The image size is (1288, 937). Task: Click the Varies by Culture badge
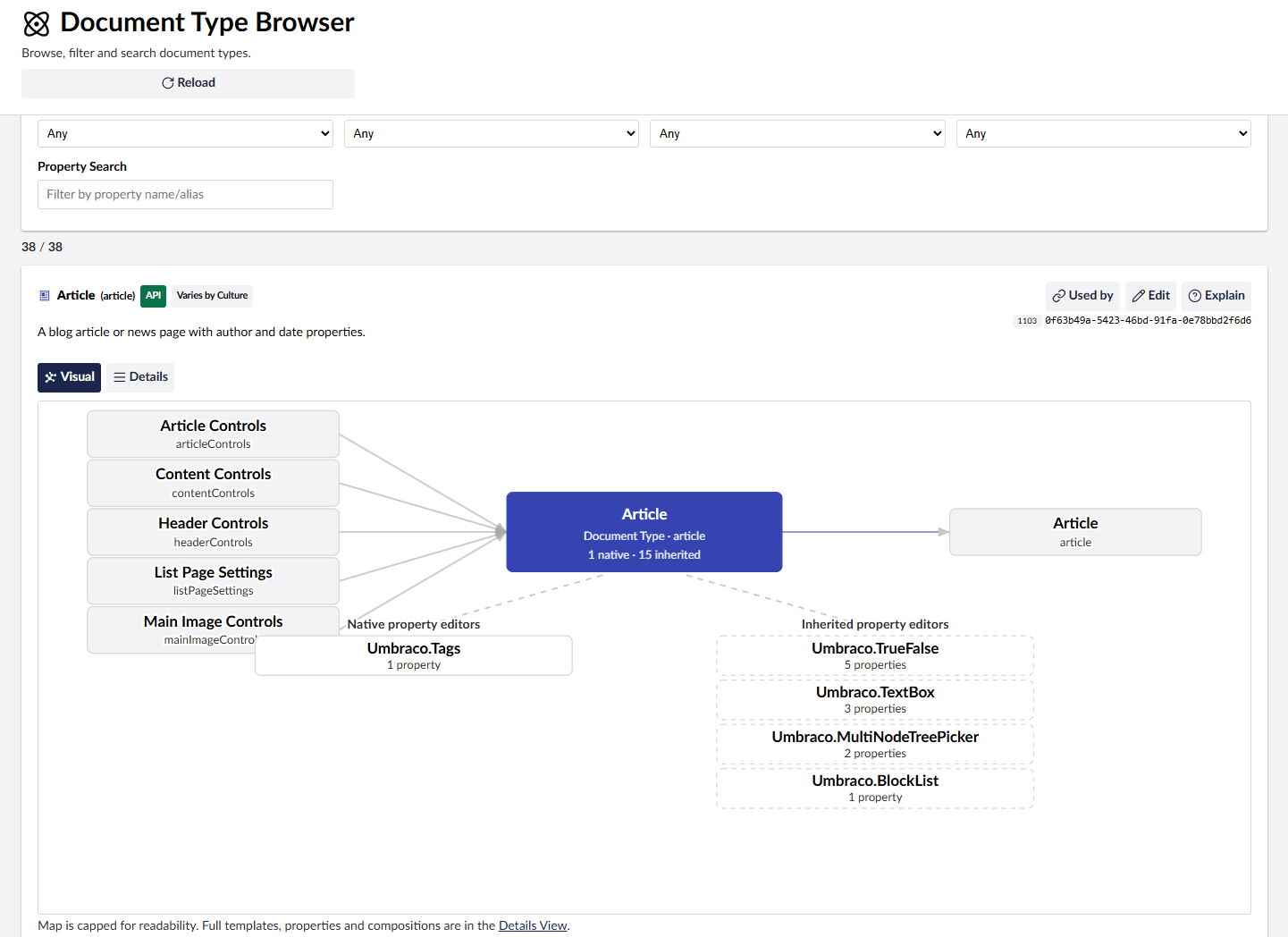[212, 296]
